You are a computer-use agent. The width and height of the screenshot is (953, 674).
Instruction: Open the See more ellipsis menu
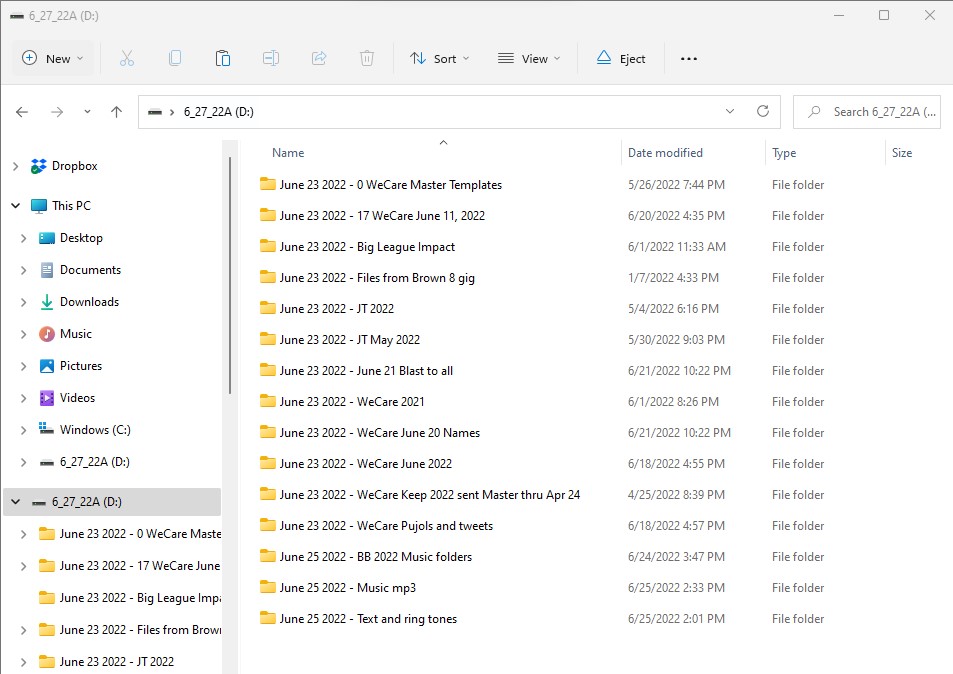[689, 58]
